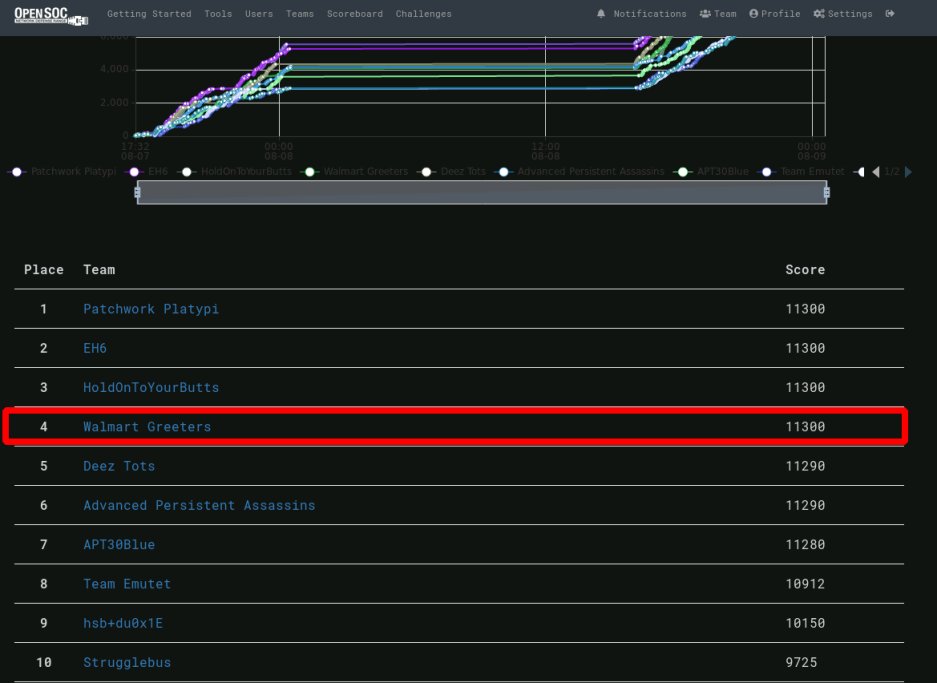The image size is (937, 683).
Task: Toggle APT30Blue legend series
Action: pos(711,171)
